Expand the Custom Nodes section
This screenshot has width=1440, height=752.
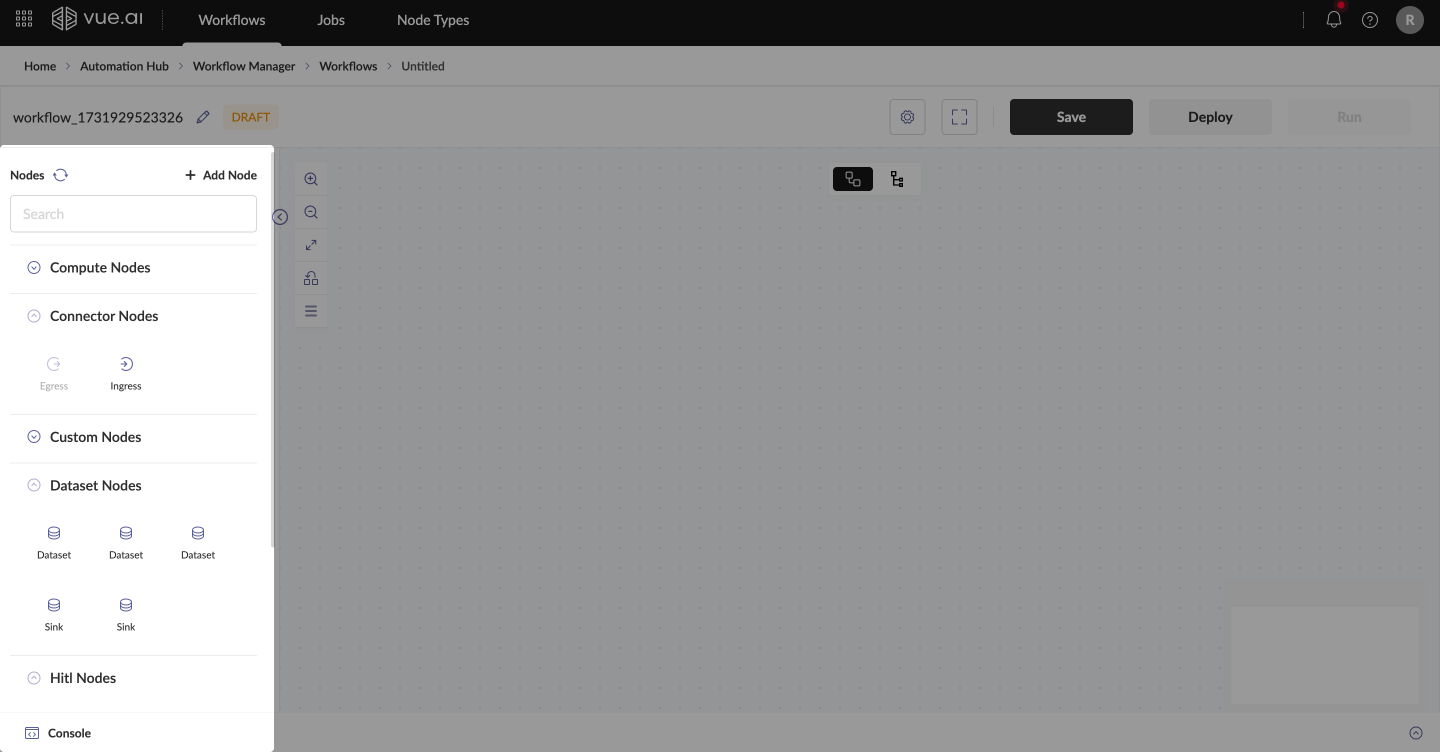click(x=34, y=437)
